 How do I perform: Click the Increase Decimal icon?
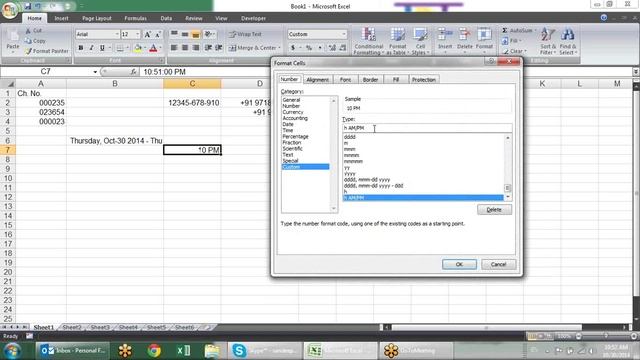332,48
